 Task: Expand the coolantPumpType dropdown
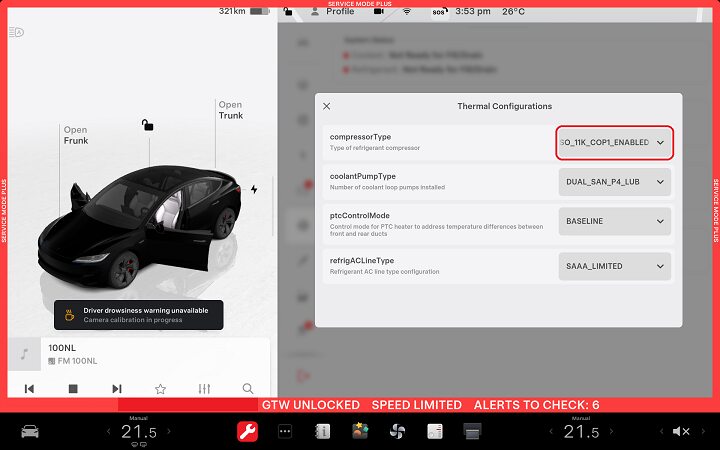click(615, 182)
